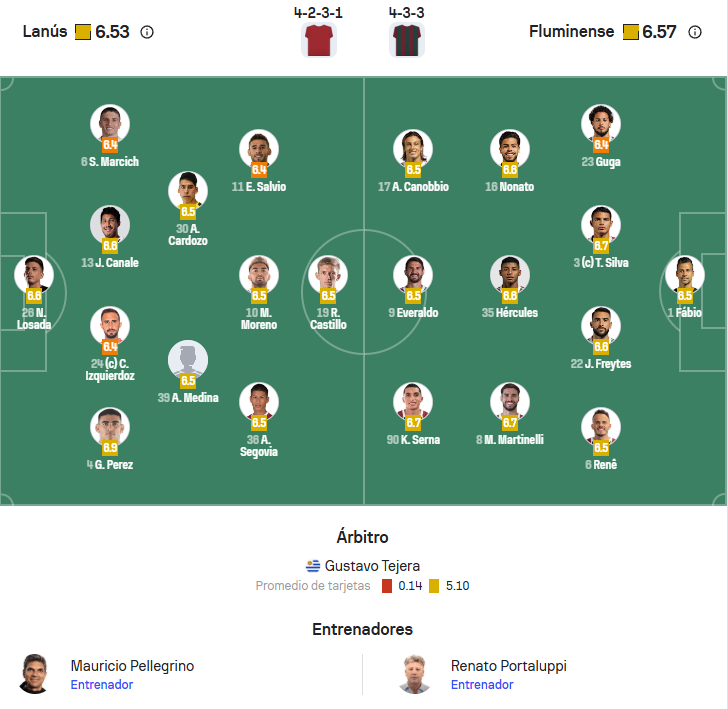Click the red card average swatch

click(x=387, y=586)
